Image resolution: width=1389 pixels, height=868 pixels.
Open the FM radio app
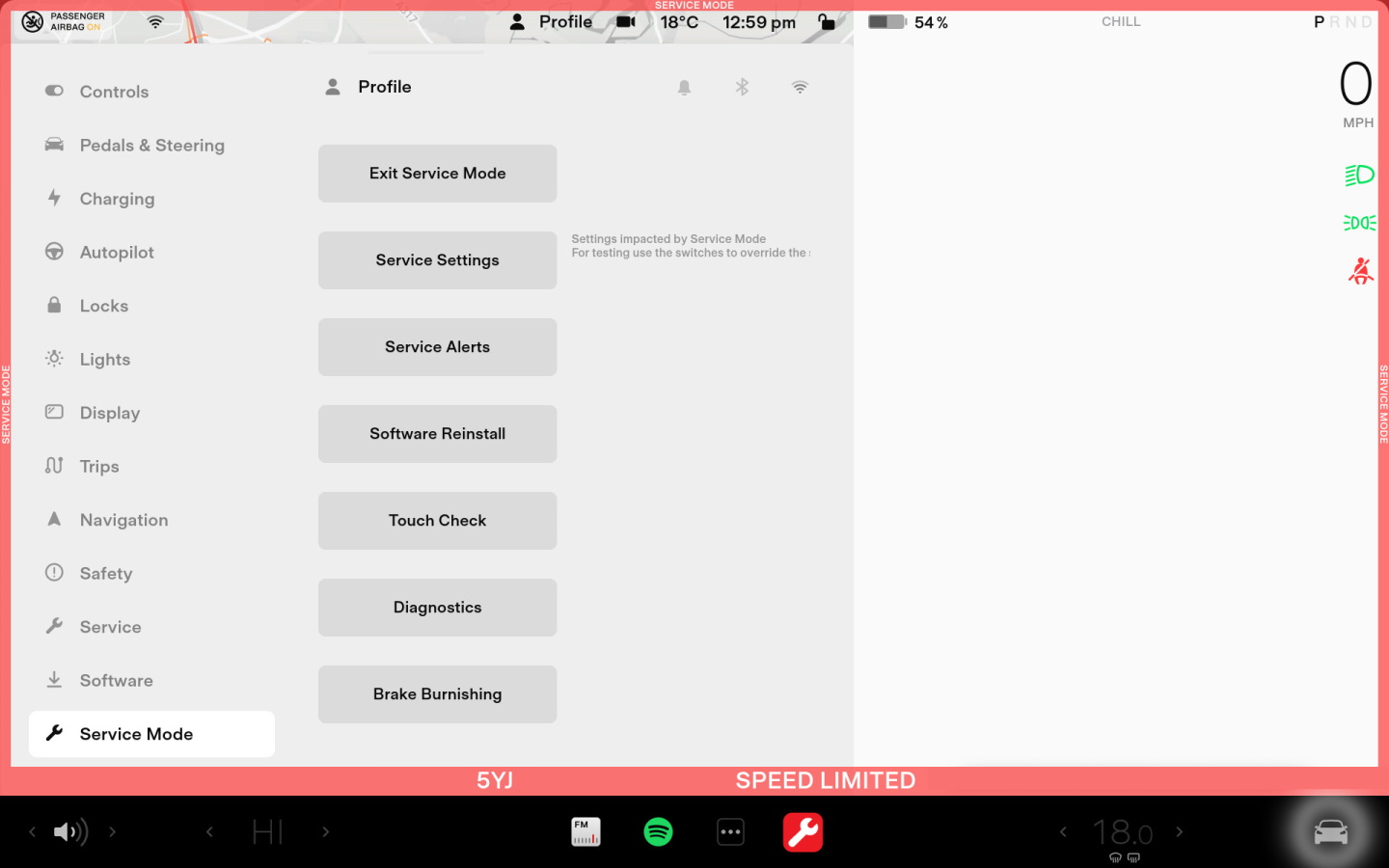pyautogui.click(x=586, y=831)
